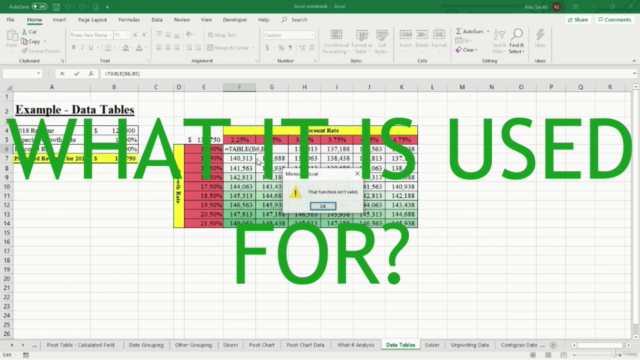Open Sort & Filter menu
640x360 pixels.
499,41
